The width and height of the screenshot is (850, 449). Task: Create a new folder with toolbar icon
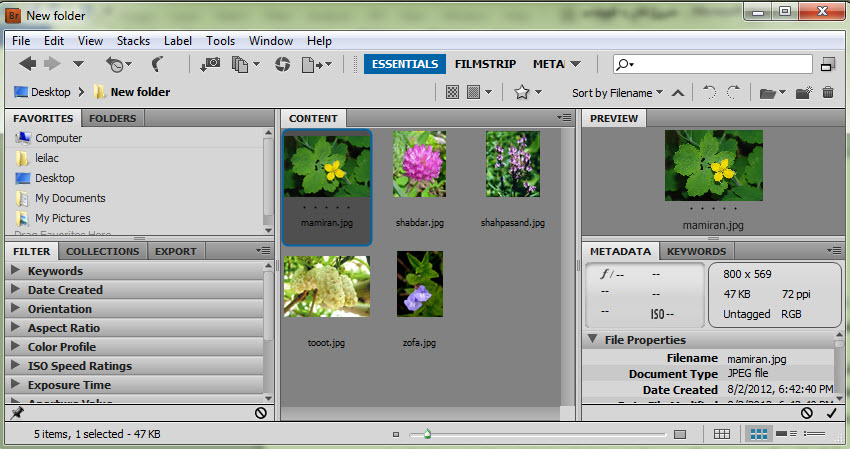pyautogui.click(x=802, y=93)
